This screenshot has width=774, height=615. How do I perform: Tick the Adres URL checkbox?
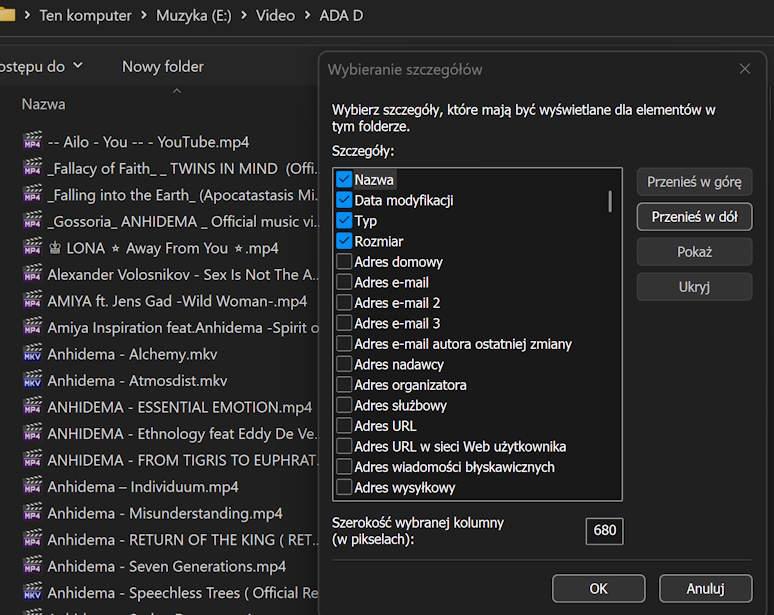pyautogui.click(x=344, y=426)
